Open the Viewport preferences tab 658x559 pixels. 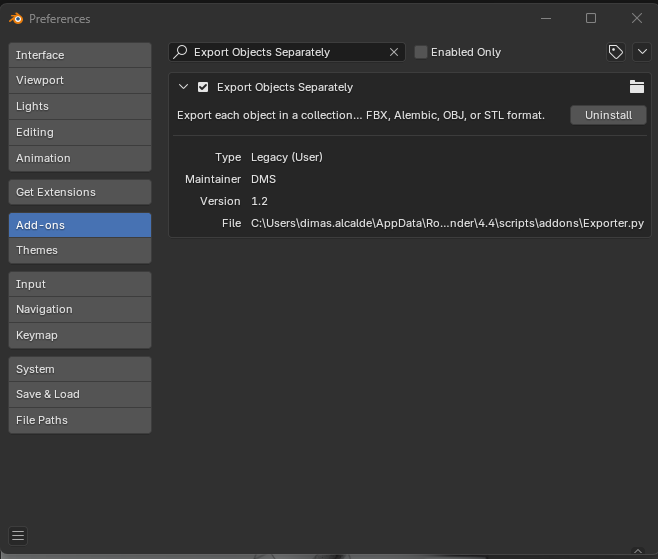[x=80, y=80]
